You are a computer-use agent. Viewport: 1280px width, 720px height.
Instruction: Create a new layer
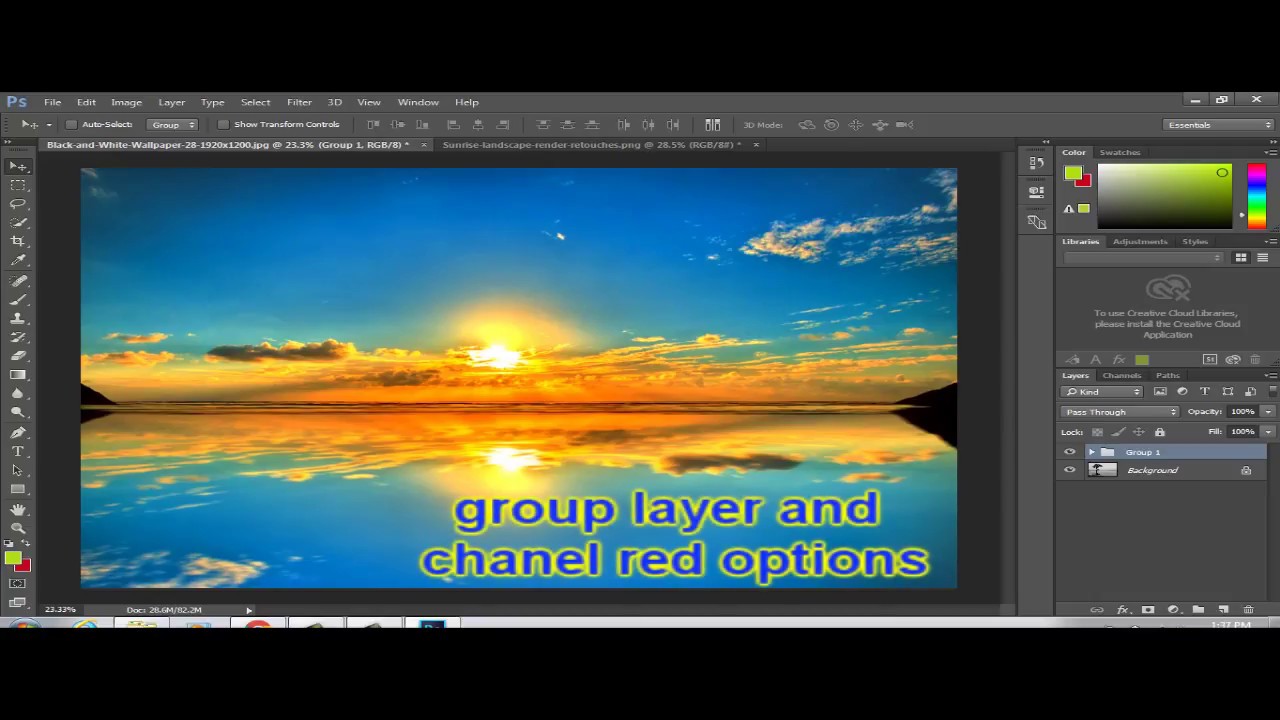coord(1223,610)
